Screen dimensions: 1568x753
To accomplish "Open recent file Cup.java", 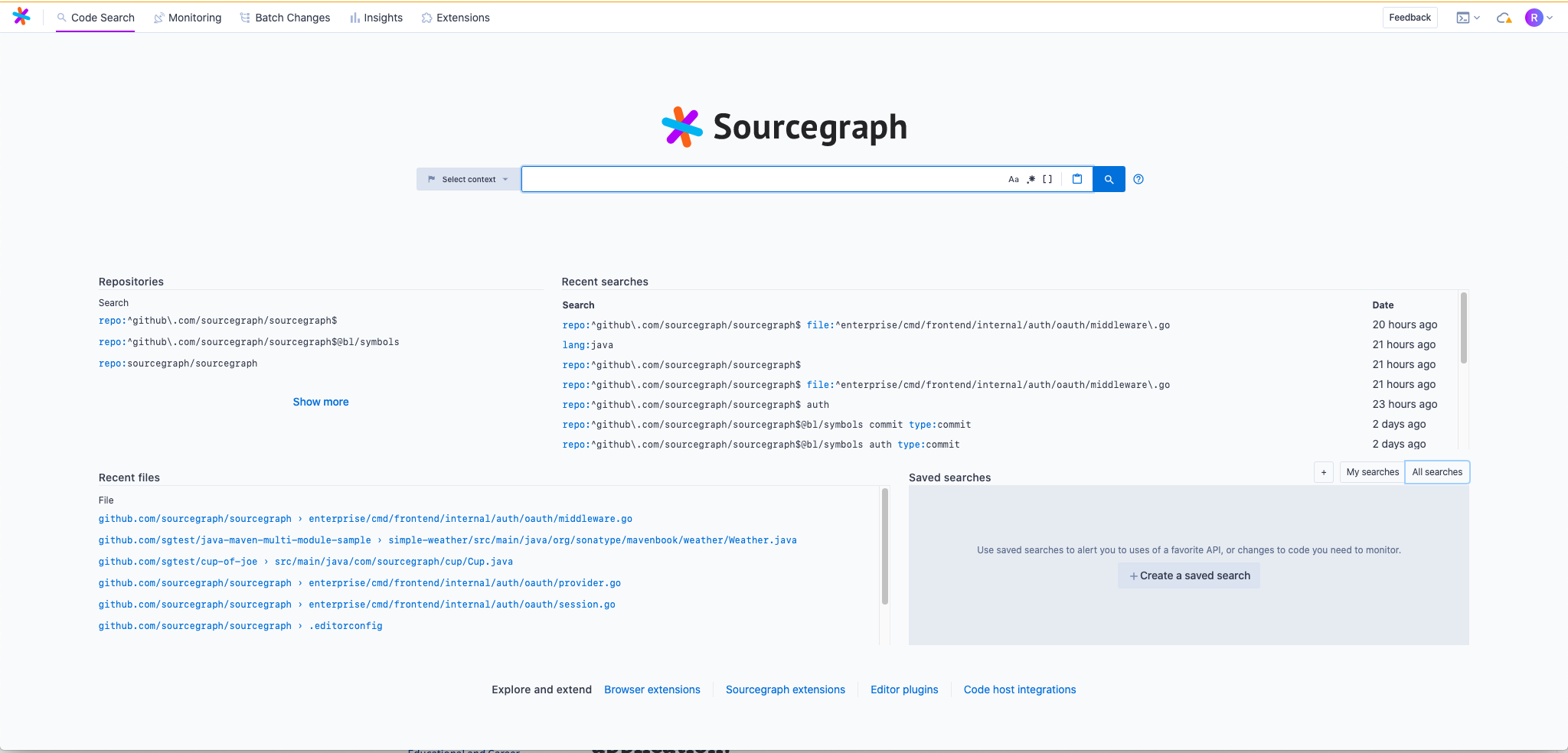I will click(x=394, y=562).
